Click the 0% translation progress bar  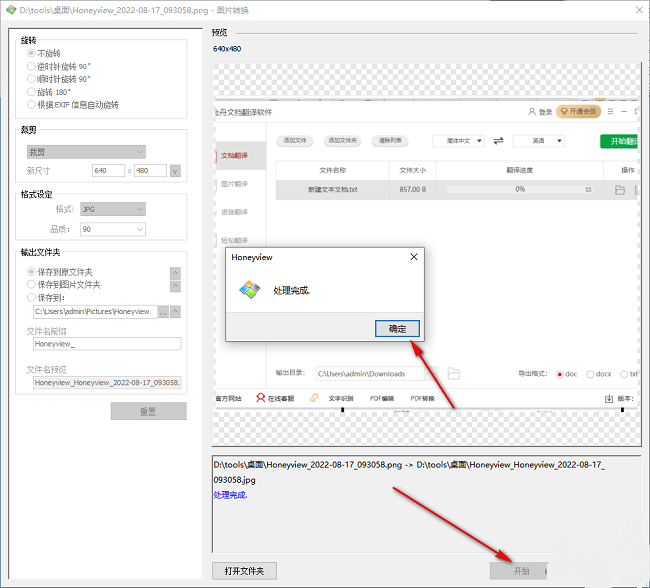coord(519,189)
